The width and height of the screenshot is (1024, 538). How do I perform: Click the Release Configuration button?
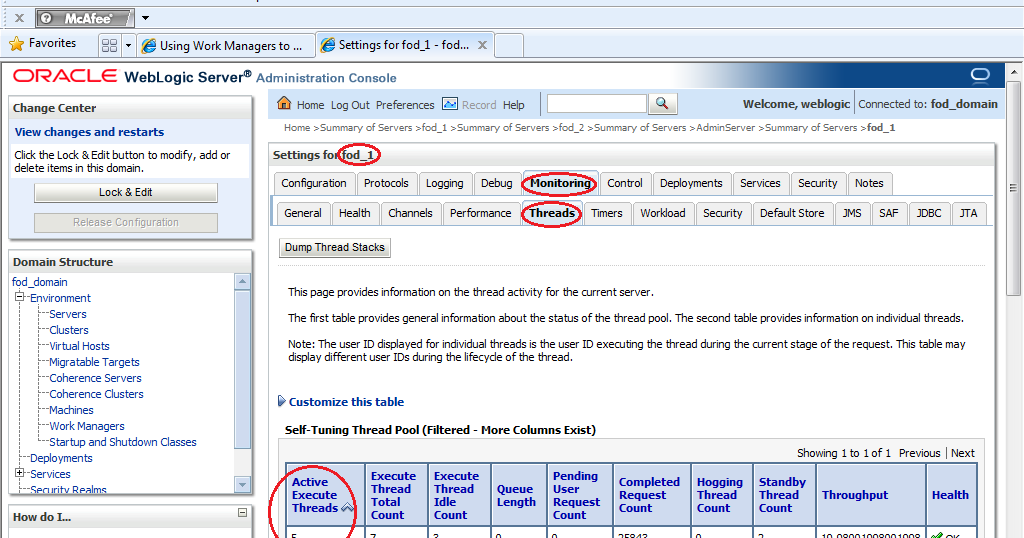[x=125, y=223]
